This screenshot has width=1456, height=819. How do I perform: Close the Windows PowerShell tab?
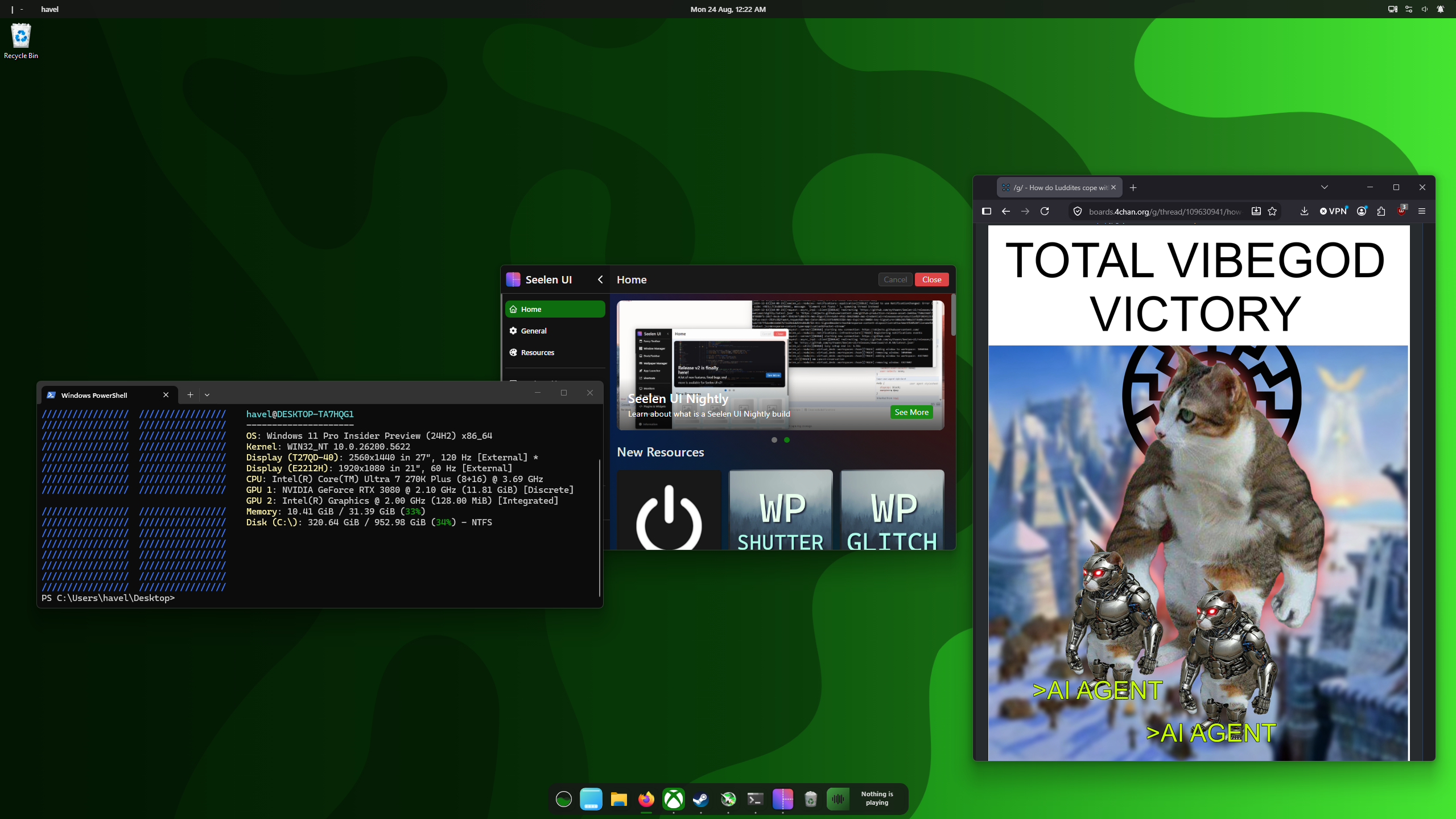click(x=166, y=395)
